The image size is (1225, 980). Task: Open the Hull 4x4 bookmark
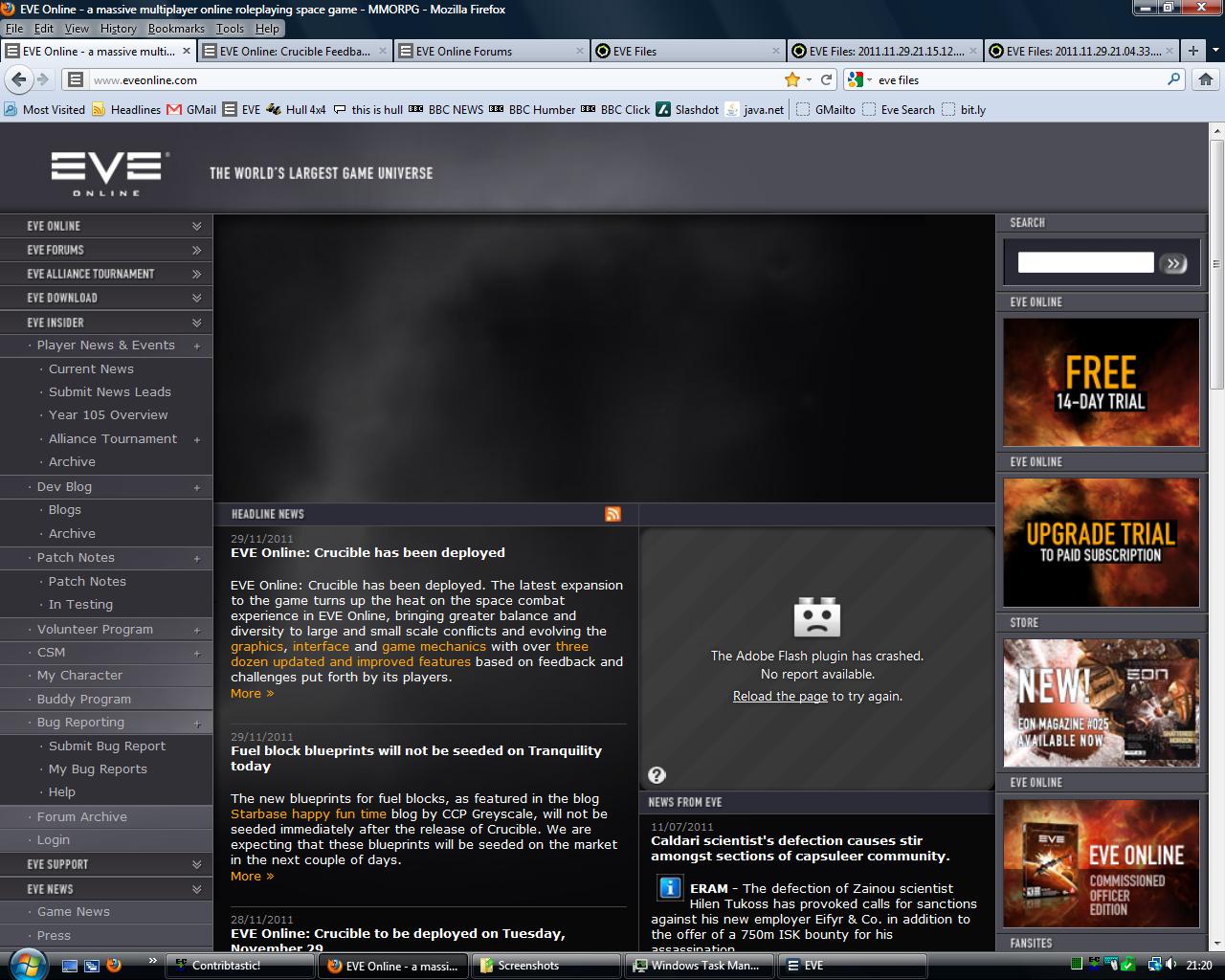(297, 109)
